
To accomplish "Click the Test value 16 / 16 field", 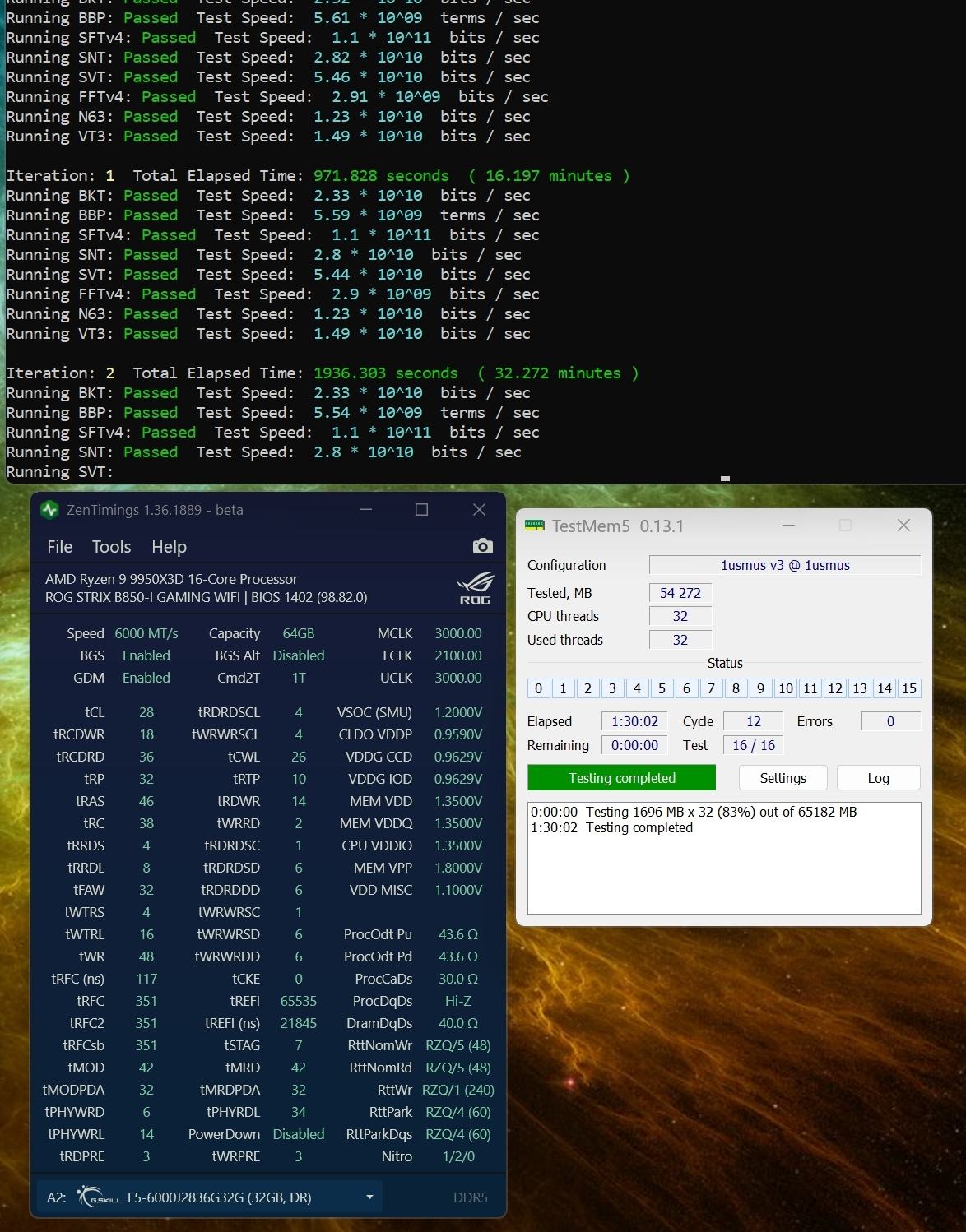I will [x=753, y=745].
